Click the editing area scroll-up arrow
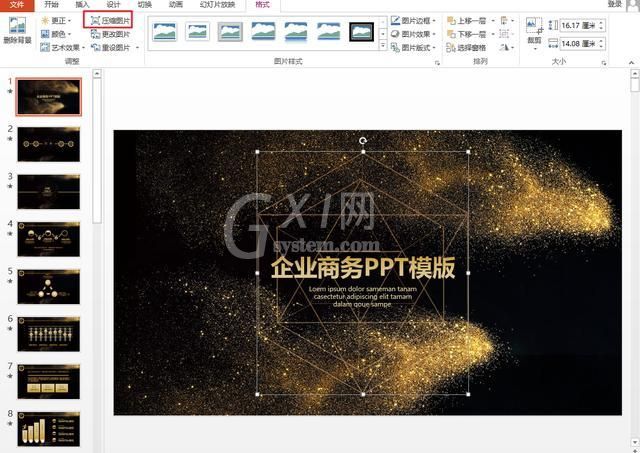The height and width of the screenshot is (453, 640). 635,74
